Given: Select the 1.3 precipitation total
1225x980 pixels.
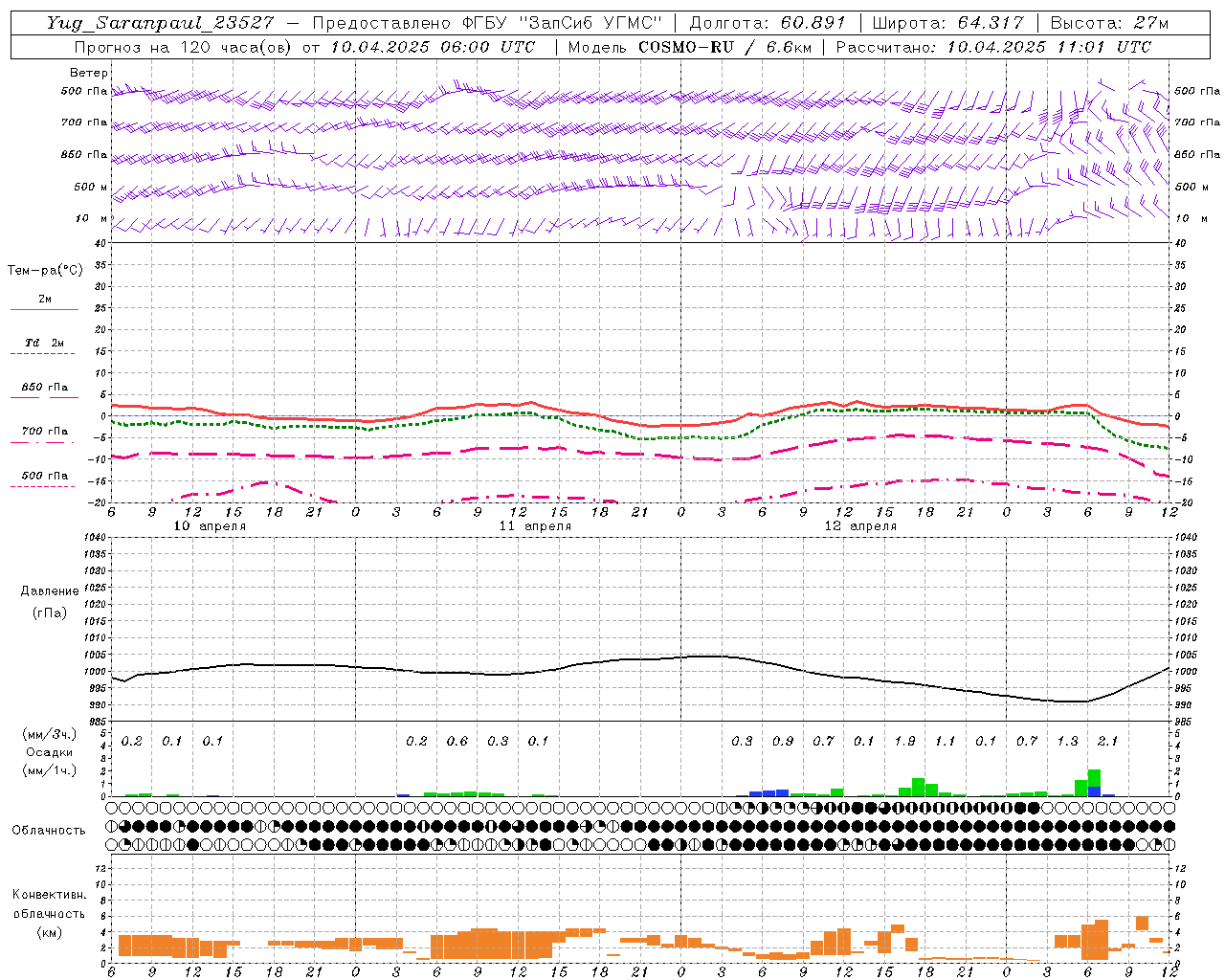Looking at the screenshot, I should 1067,741.
